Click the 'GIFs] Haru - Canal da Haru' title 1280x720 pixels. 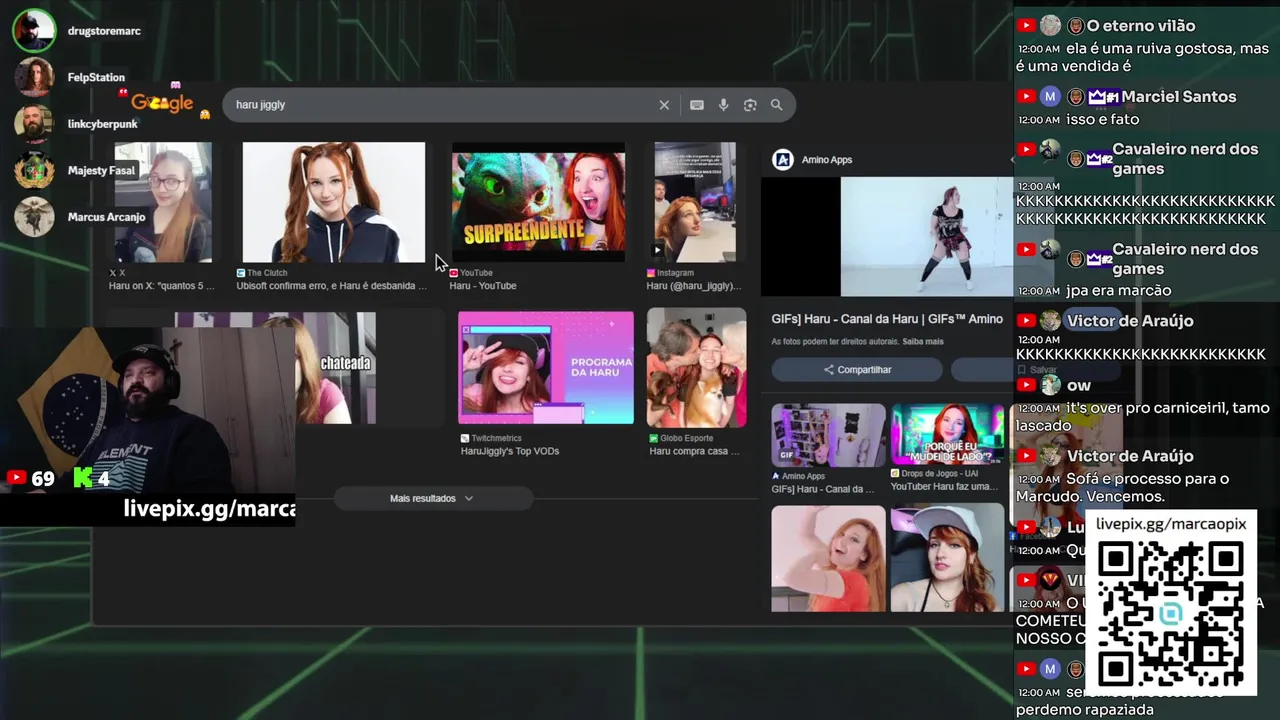[887, 319]
